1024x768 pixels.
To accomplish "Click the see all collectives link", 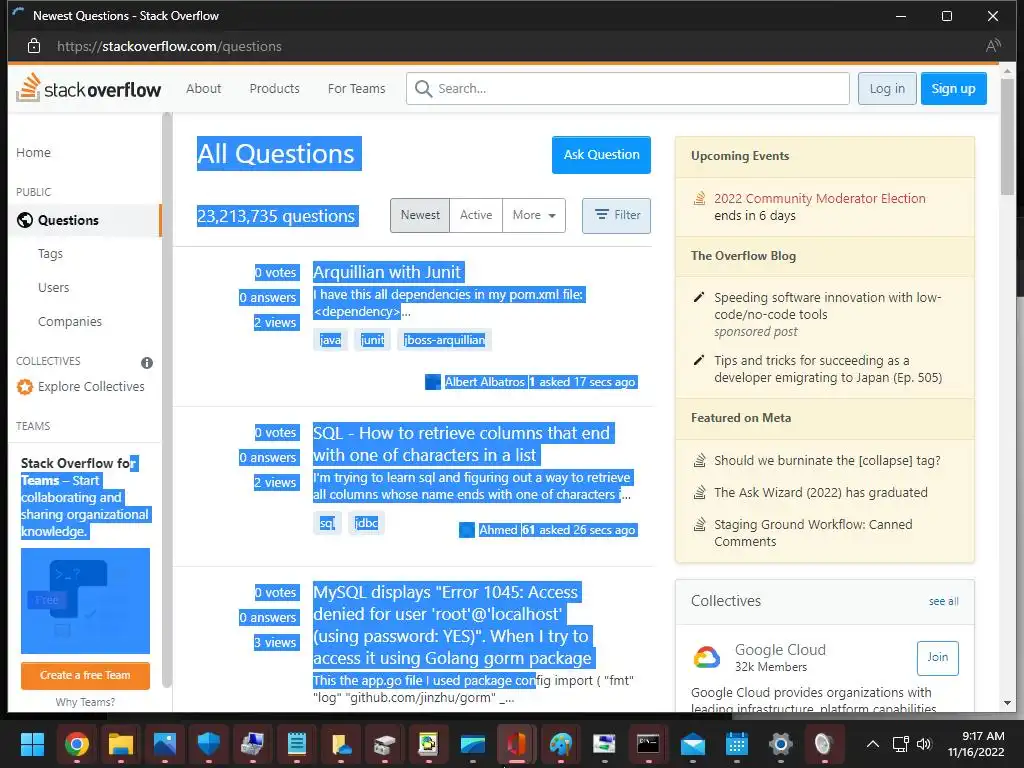I will pos(944,601).
